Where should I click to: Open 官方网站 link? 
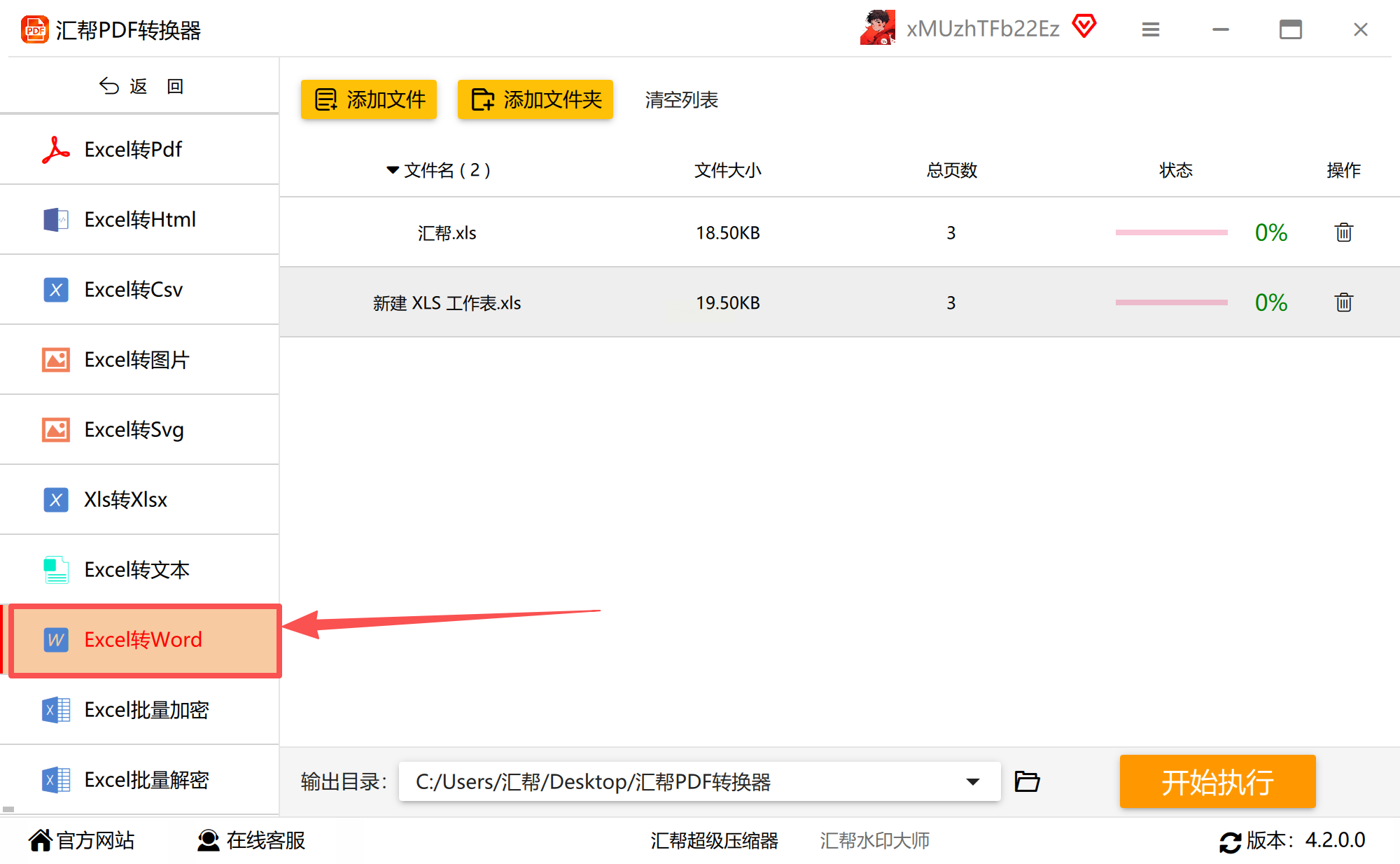pos(83,840)
